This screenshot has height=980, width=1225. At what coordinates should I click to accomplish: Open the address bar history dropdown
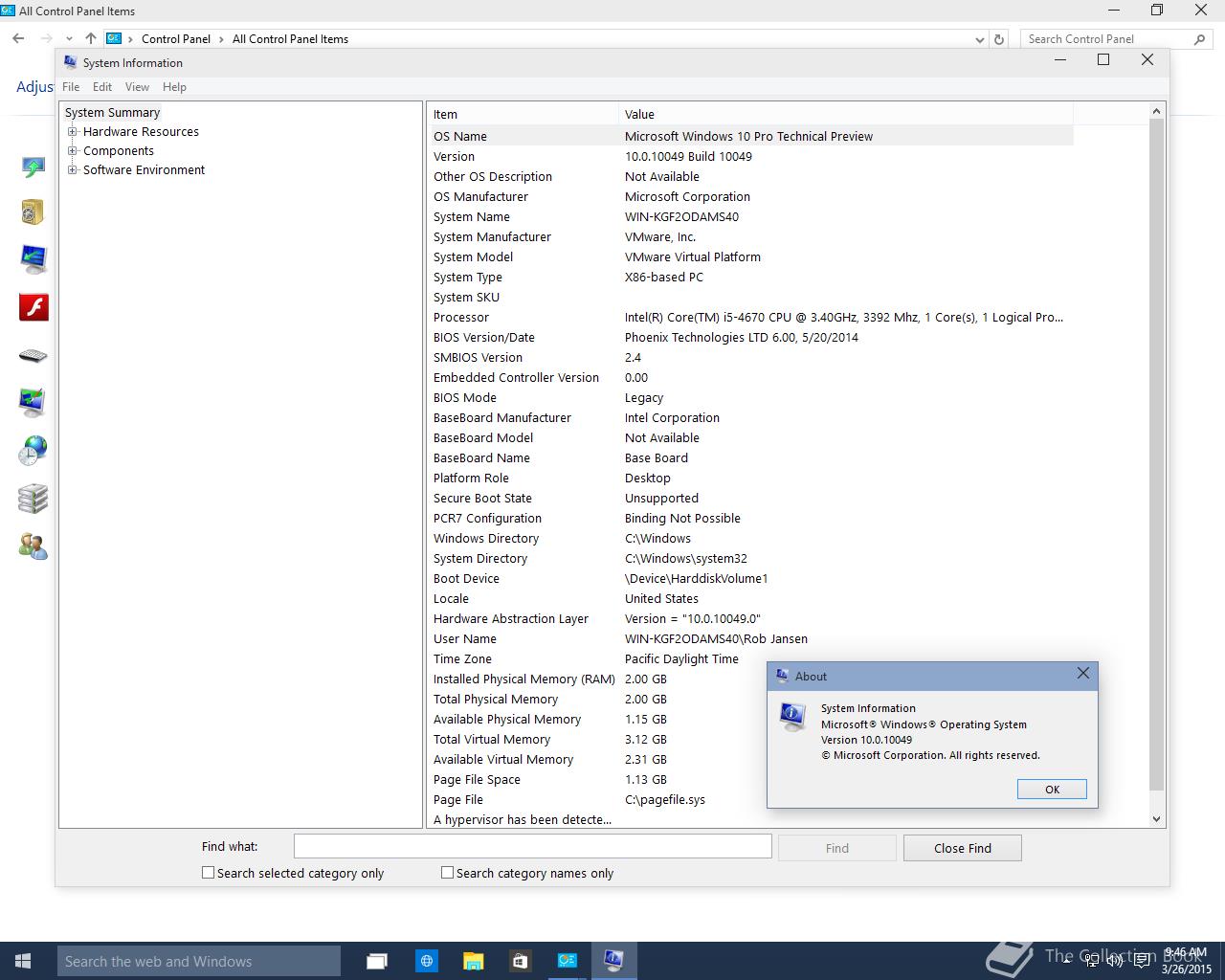click(x=979, y=39)
